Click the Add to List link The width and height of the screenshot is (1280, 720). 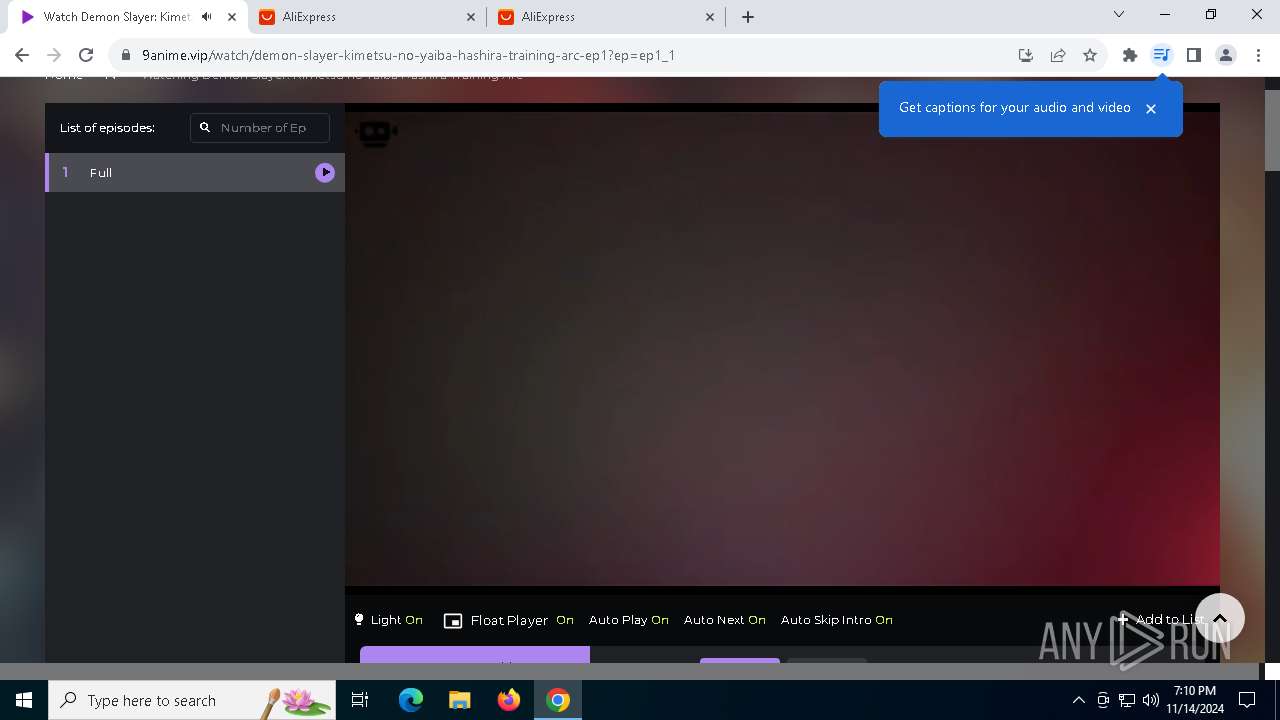(1160, 620)
